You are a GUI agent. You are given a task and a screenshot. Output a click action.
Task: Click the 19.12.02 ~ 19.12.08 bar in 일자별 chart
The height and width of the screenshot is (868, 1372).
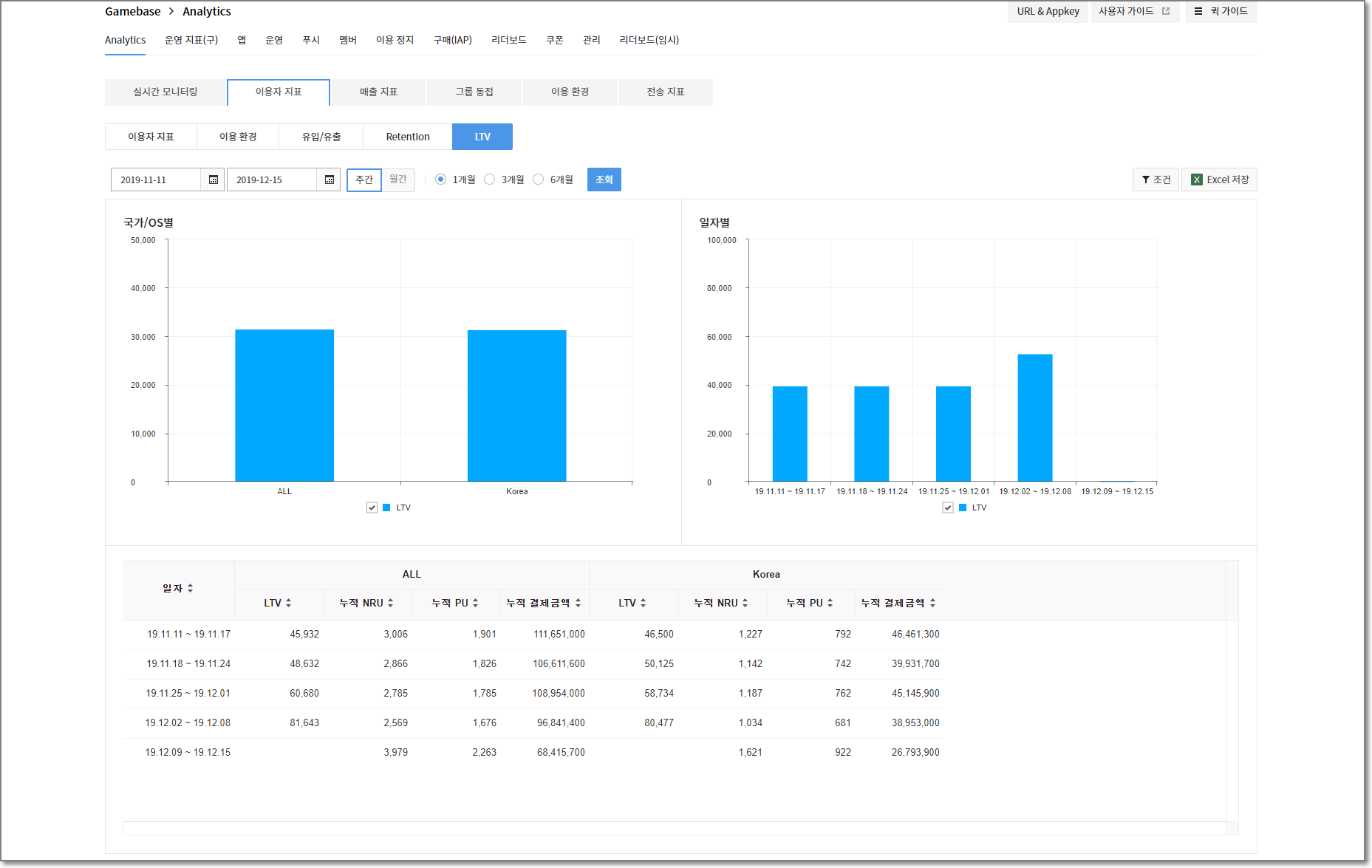coord(1035,418)
